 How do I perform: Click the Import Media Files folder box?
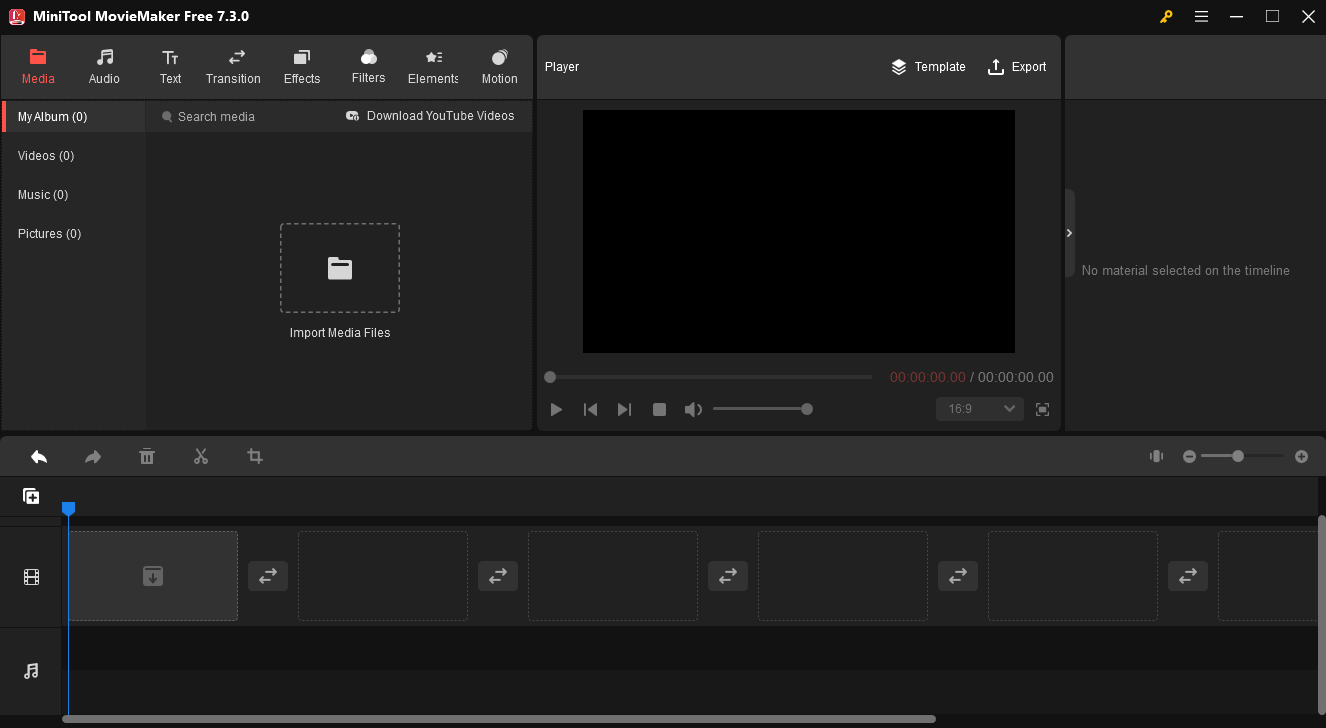point(340,268)
